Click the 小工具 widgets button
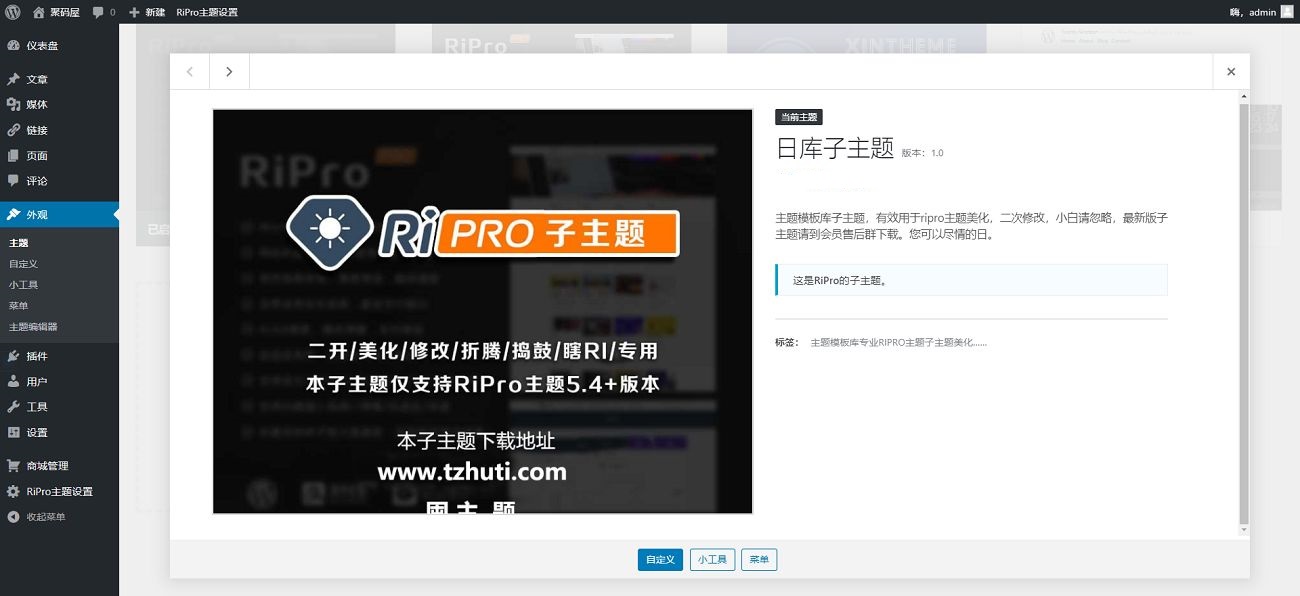 [713, 560]
